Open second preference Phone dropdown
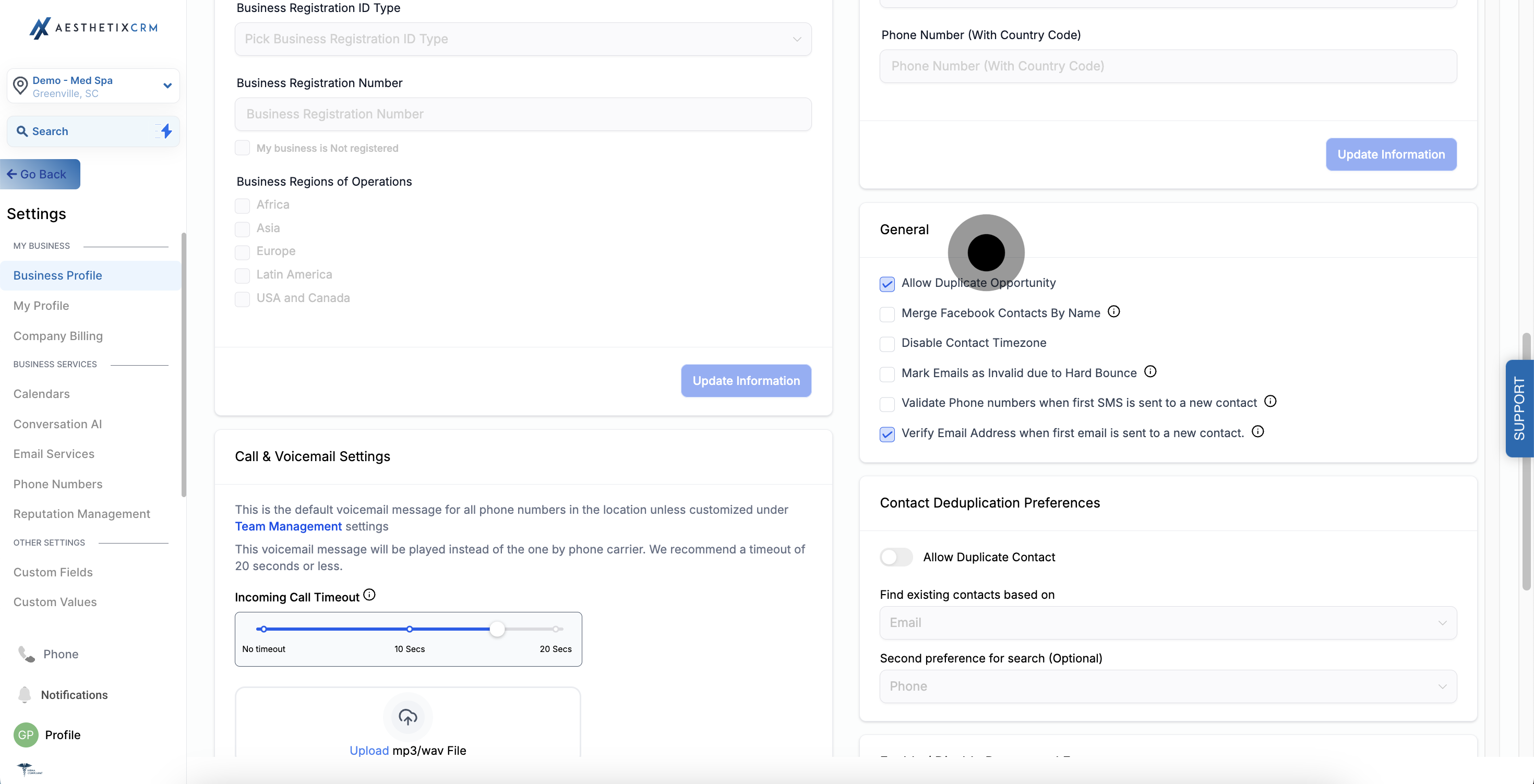 click(x=1168, y=686)
